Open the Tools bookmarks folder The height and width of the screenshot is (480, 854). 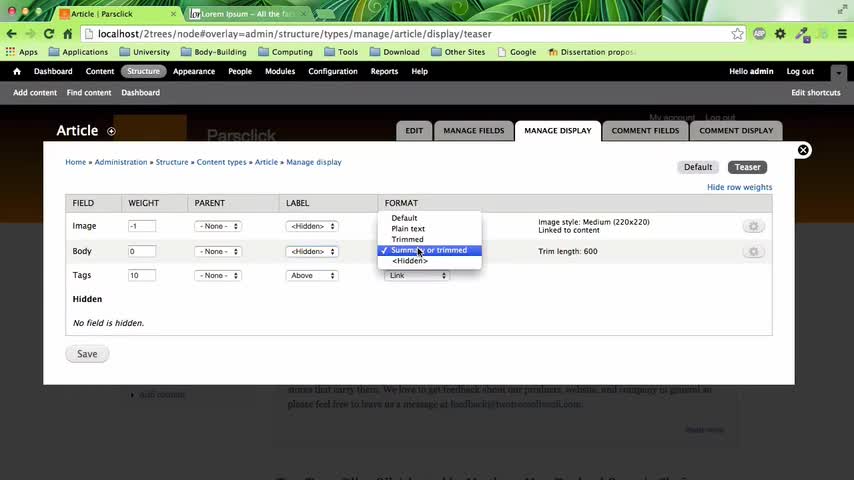point(341,52)
